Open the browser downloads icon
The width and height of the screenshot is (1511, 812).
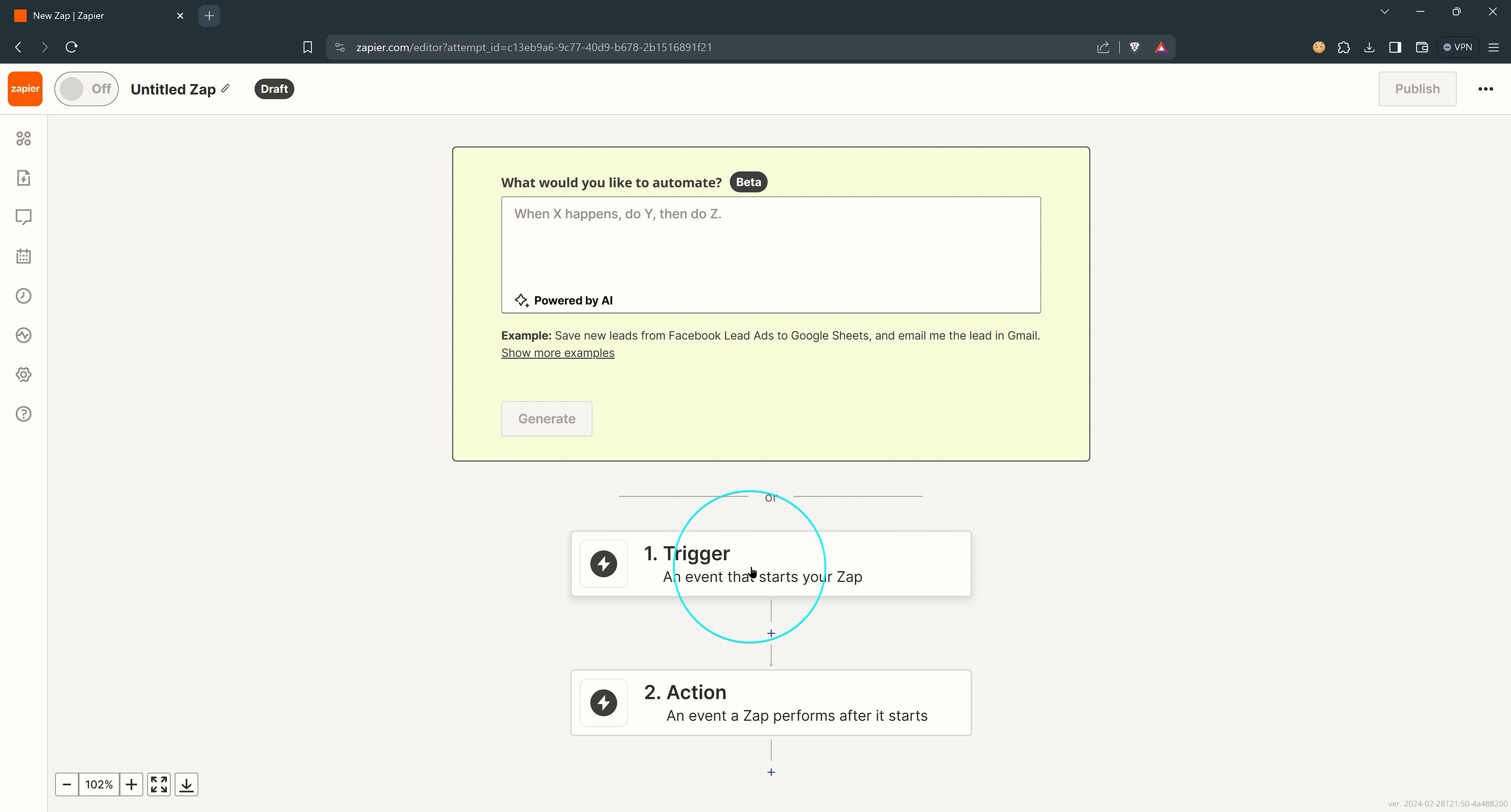(x=1369, y=47)
